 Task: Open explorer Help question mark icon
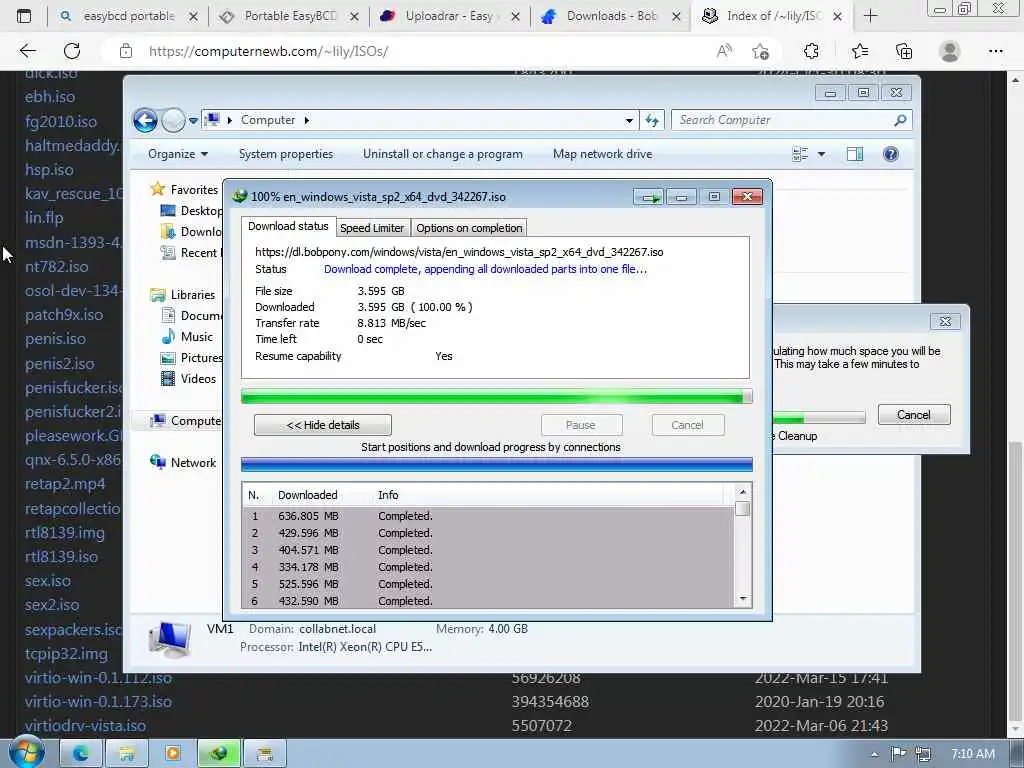click(x=890, y=154)
